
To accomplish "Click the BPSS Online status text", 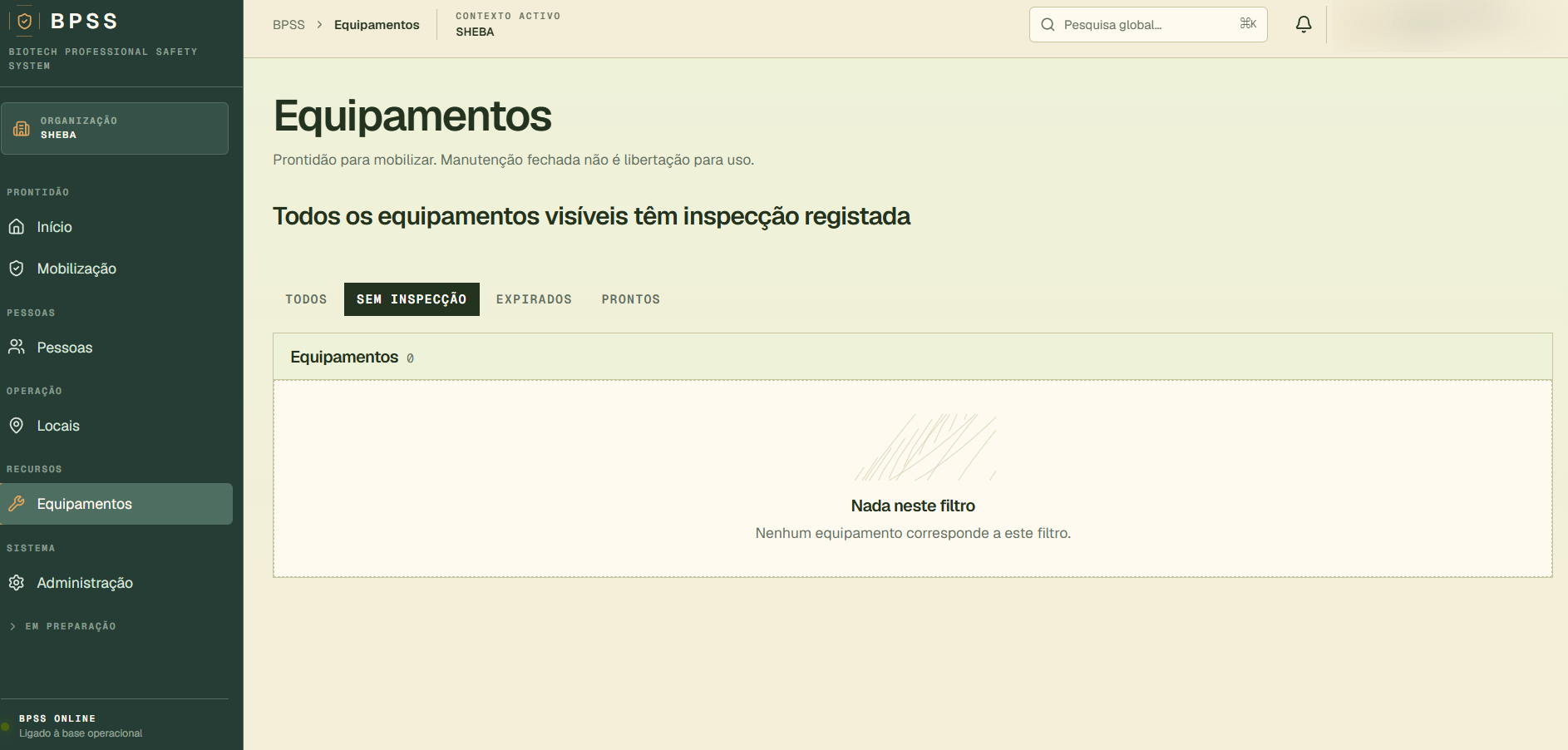I will (x=57, y=718).
